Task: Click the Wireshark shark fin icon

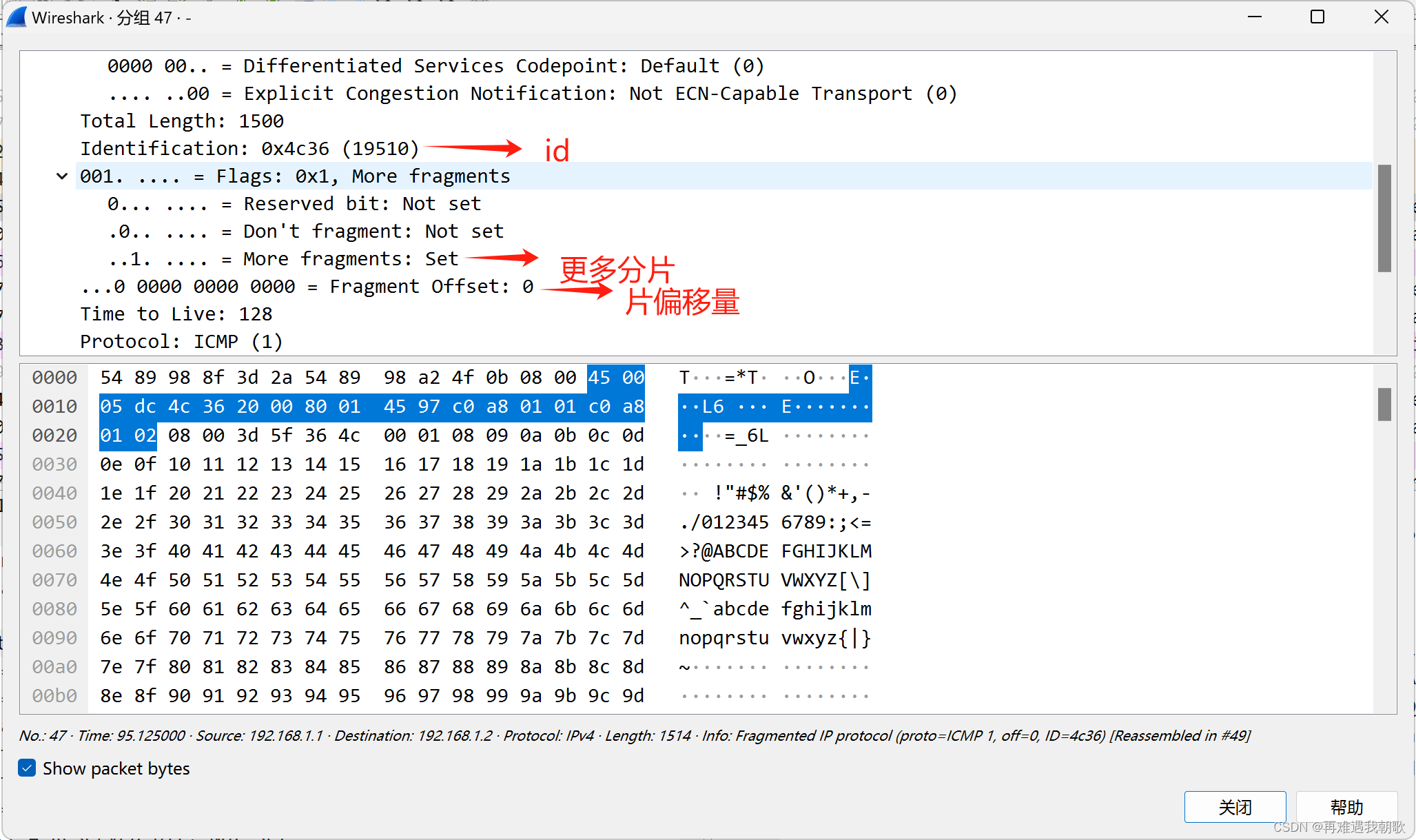Action: 17,17
